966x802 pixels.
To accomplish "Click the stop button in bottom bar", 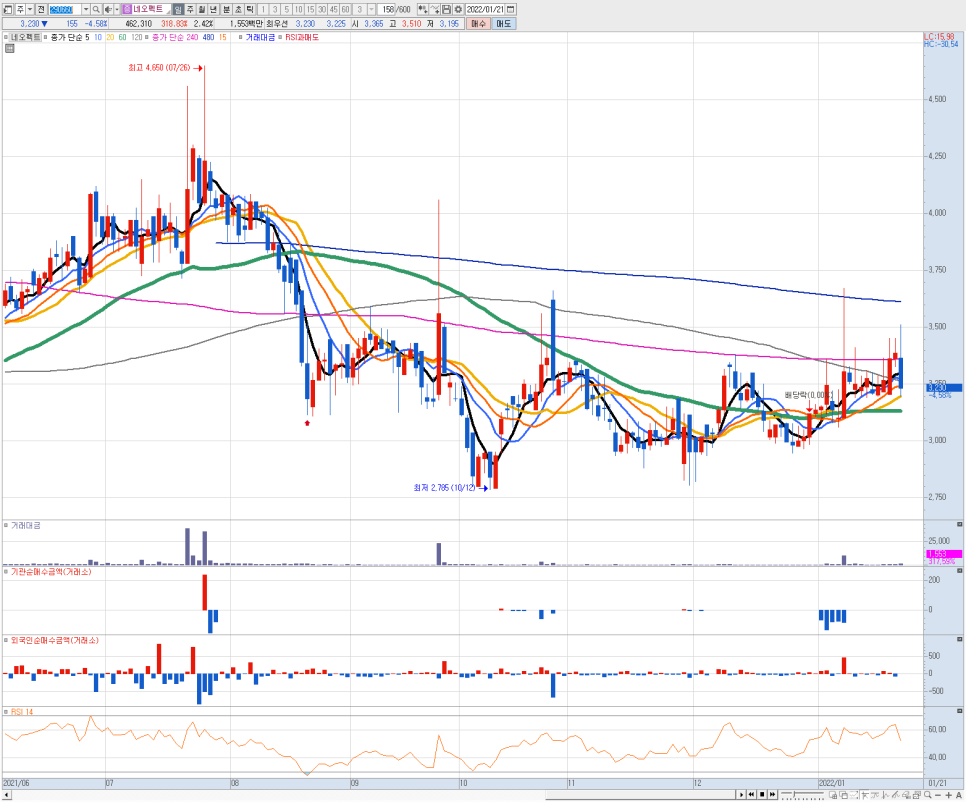I will pos(762,795).
